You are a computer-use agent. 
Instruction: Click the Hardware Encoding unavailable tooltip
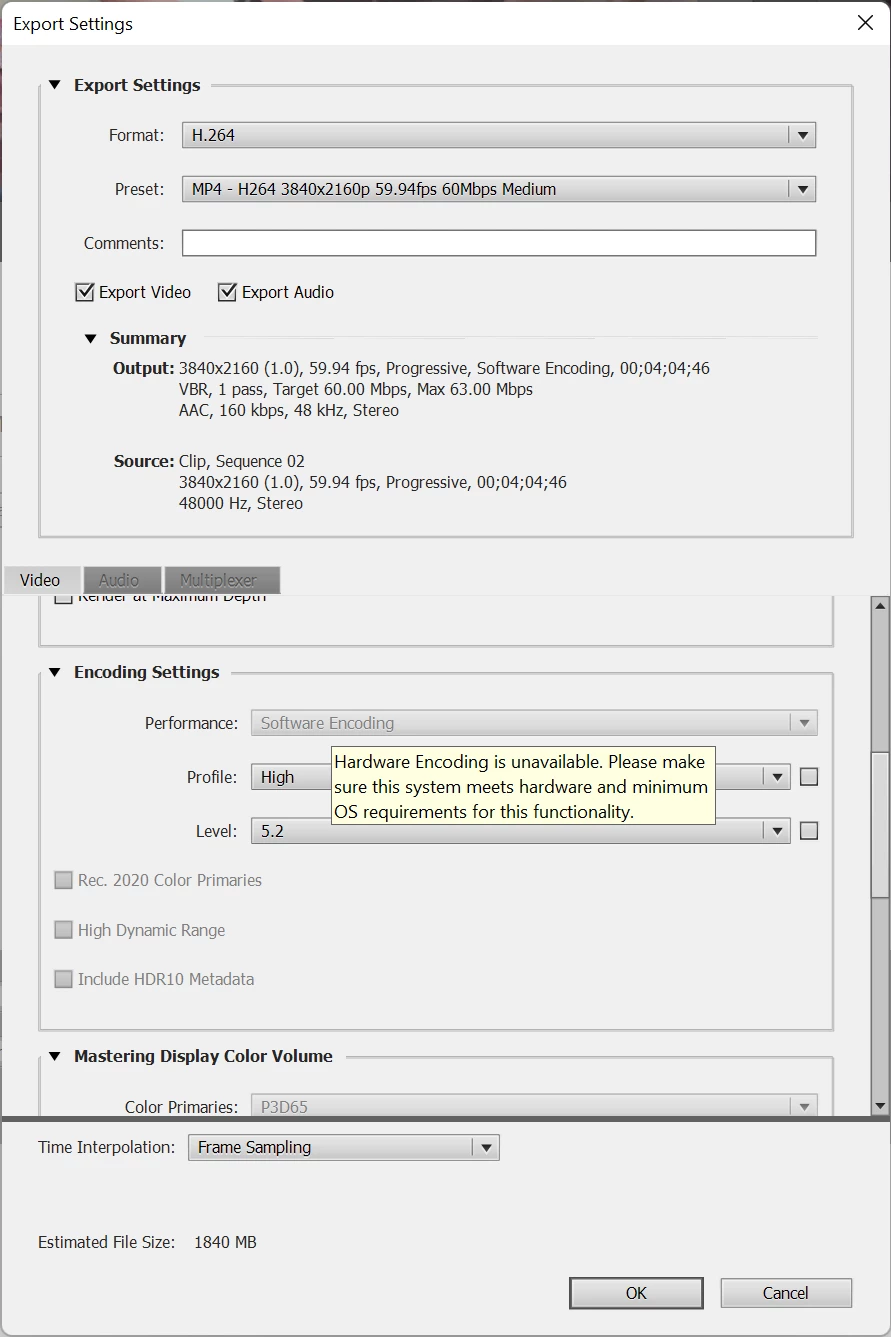pyautogui.click(x=523, y=786)
